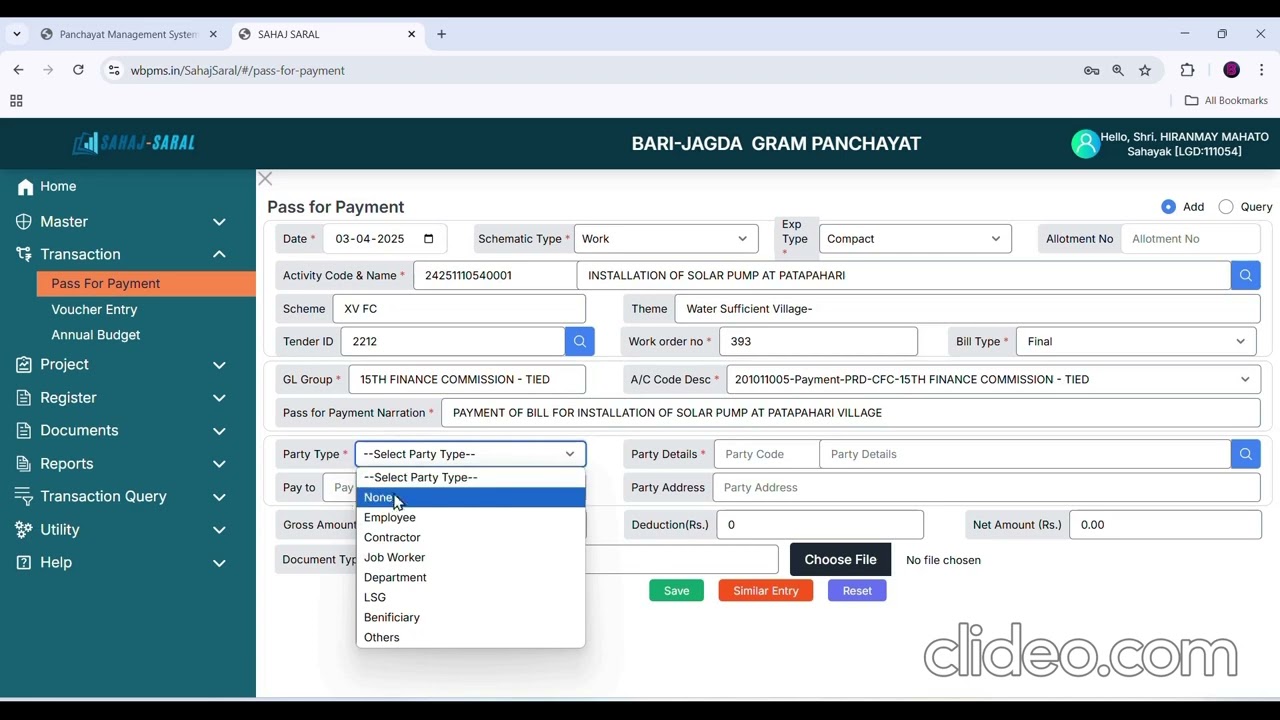The height and width of the screenshot is (720, 1280).
Task: Click the Help question icon
Action: pyautogui.click(x=24, y=563)
